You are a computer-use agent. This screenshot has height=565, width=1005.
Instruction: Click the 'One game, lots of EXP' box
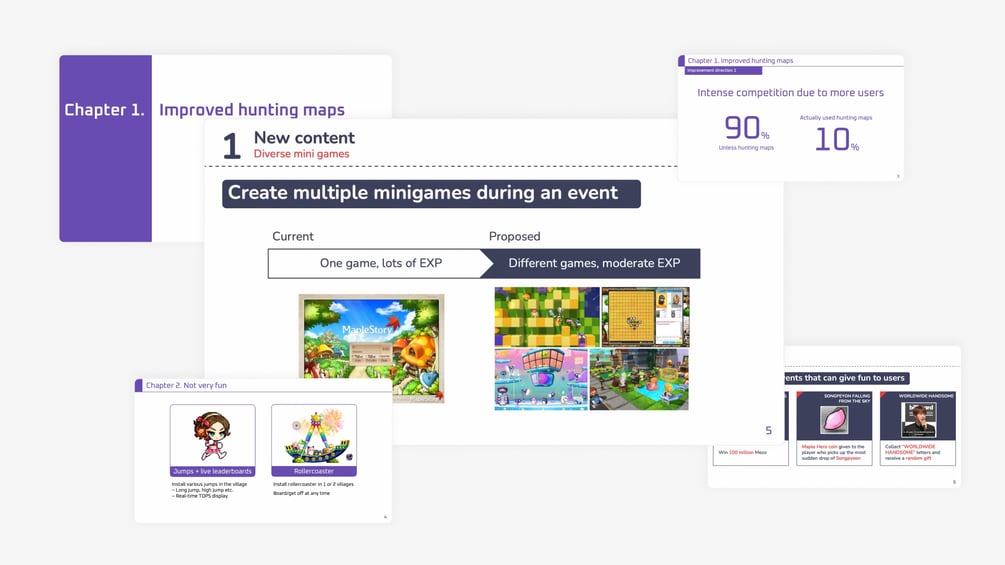[x=381, y=263]
